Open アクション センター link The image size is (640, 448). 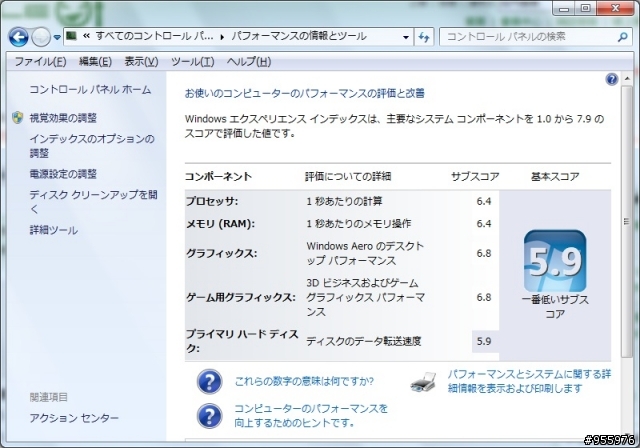pyautogui.click(x=74, y=418)
